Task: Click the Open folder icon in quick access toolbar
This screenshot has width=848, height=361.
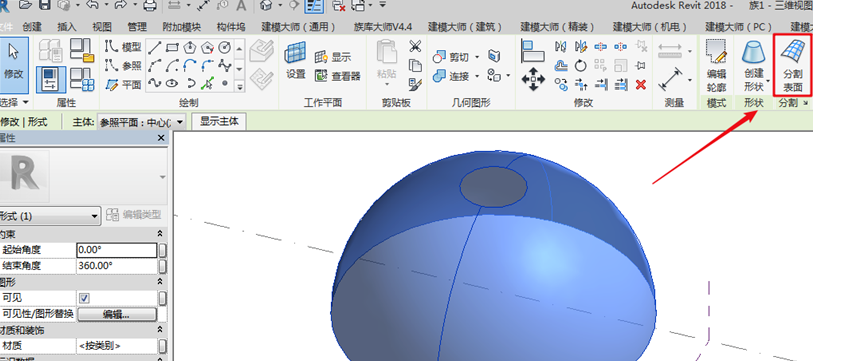Action: tap(25, 5)
